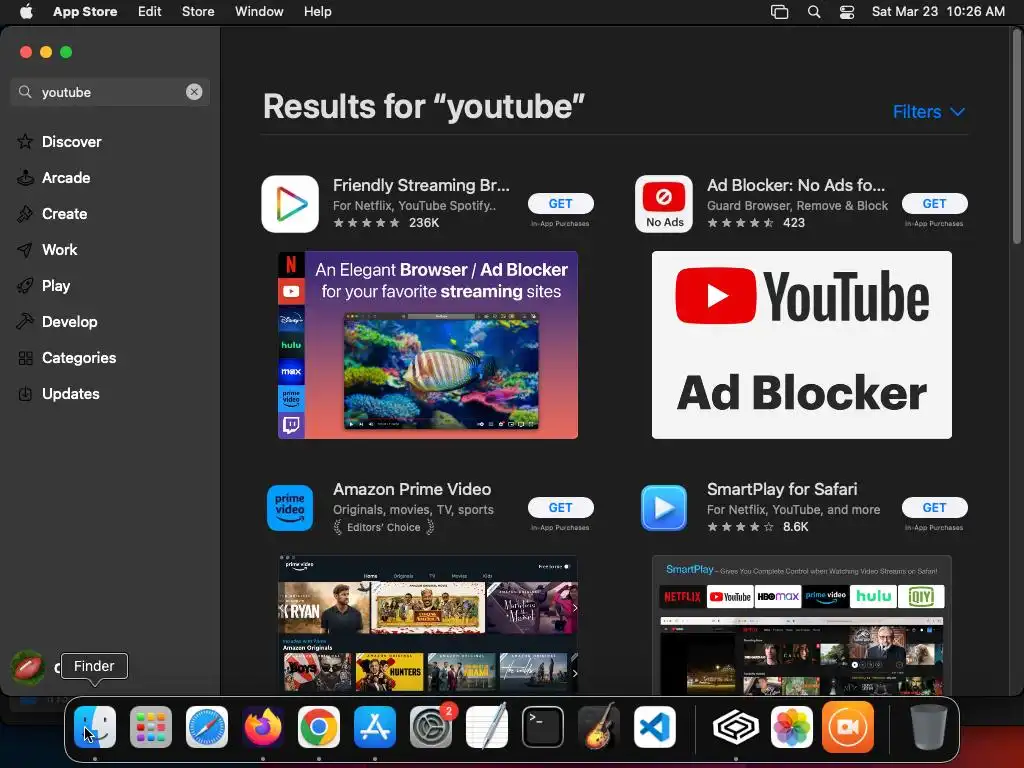Open the Friendly Streaming Br... title
Image resolution: width=1024 pixels, height=768 pixels.
421,185
